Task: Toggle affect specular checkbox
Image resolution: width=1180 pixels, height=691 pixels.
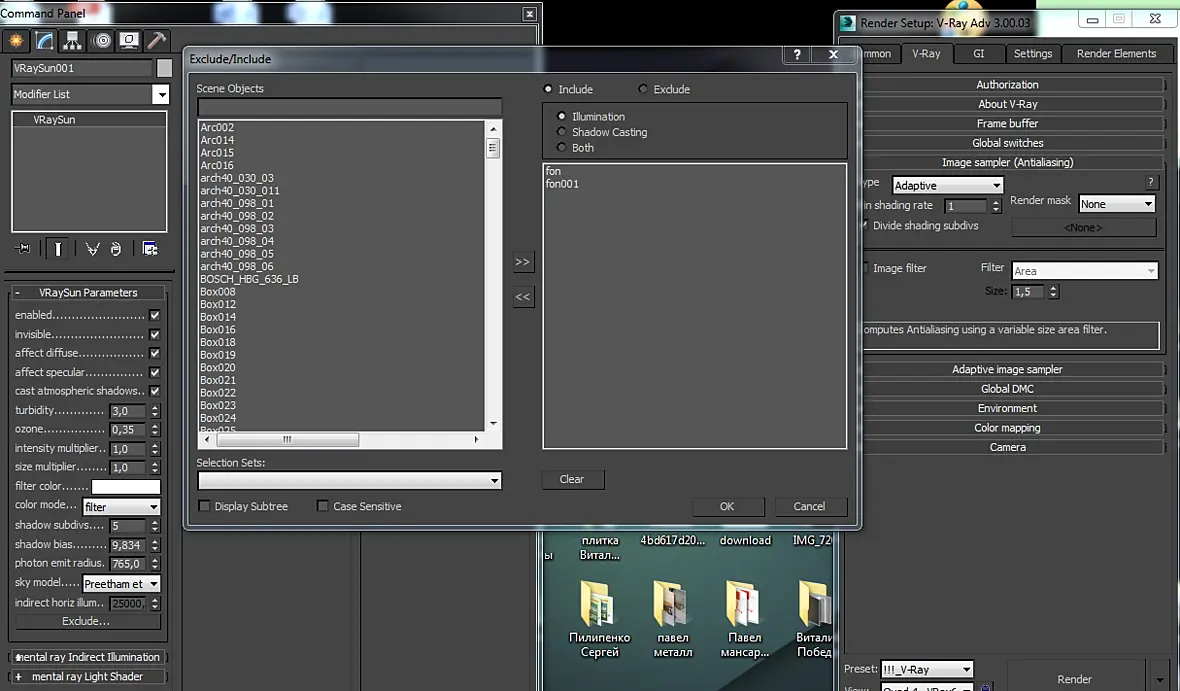Action: tap(154, 372)
